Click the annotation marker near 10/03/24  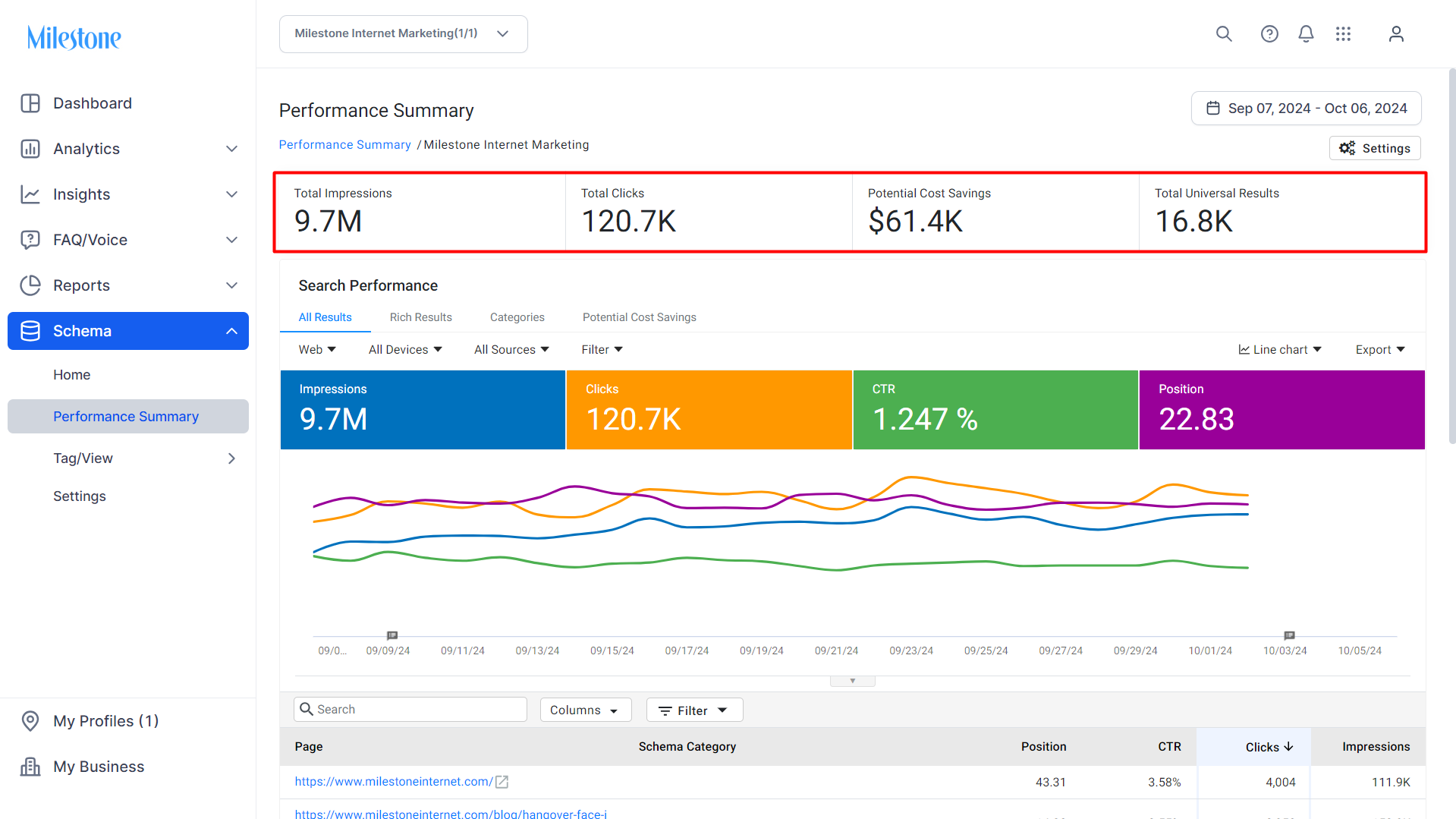point(1289,635)
